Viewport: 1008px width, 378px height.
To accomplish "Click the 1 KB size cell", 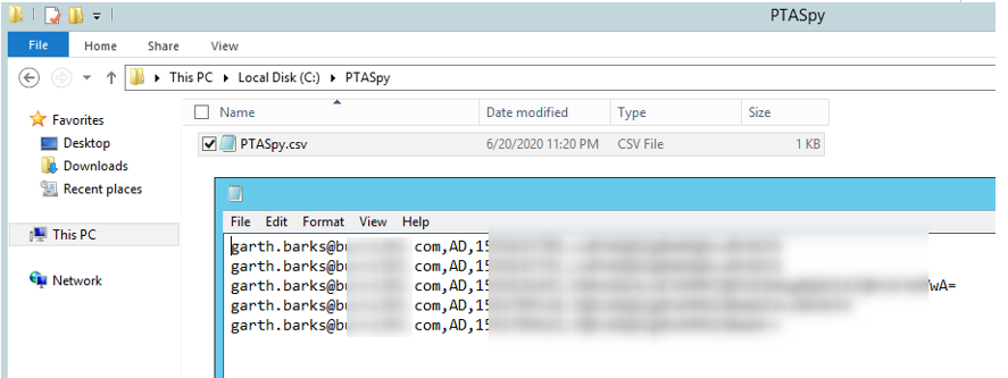I will click(x=807, y=145).
